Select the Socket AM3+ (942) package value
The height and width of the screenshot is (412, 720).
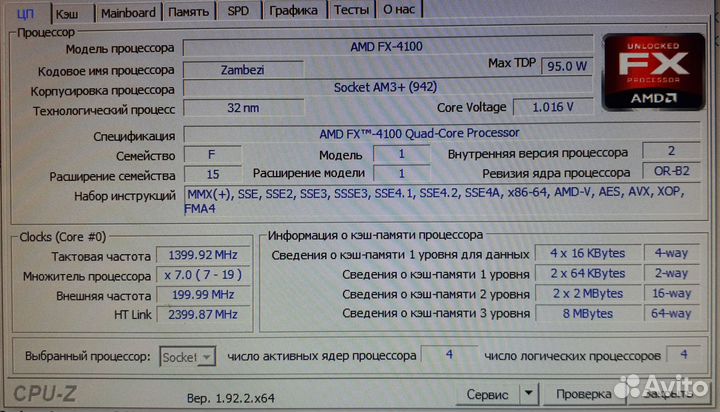pyautogui.click(x=387, y=87)
